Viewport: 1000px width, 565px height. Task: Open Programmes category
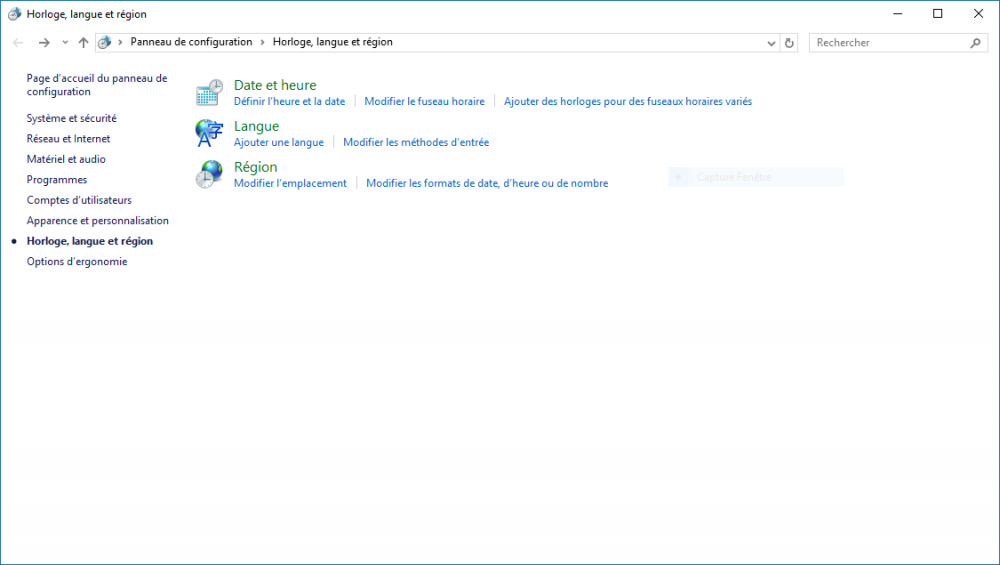click(57, 179)
